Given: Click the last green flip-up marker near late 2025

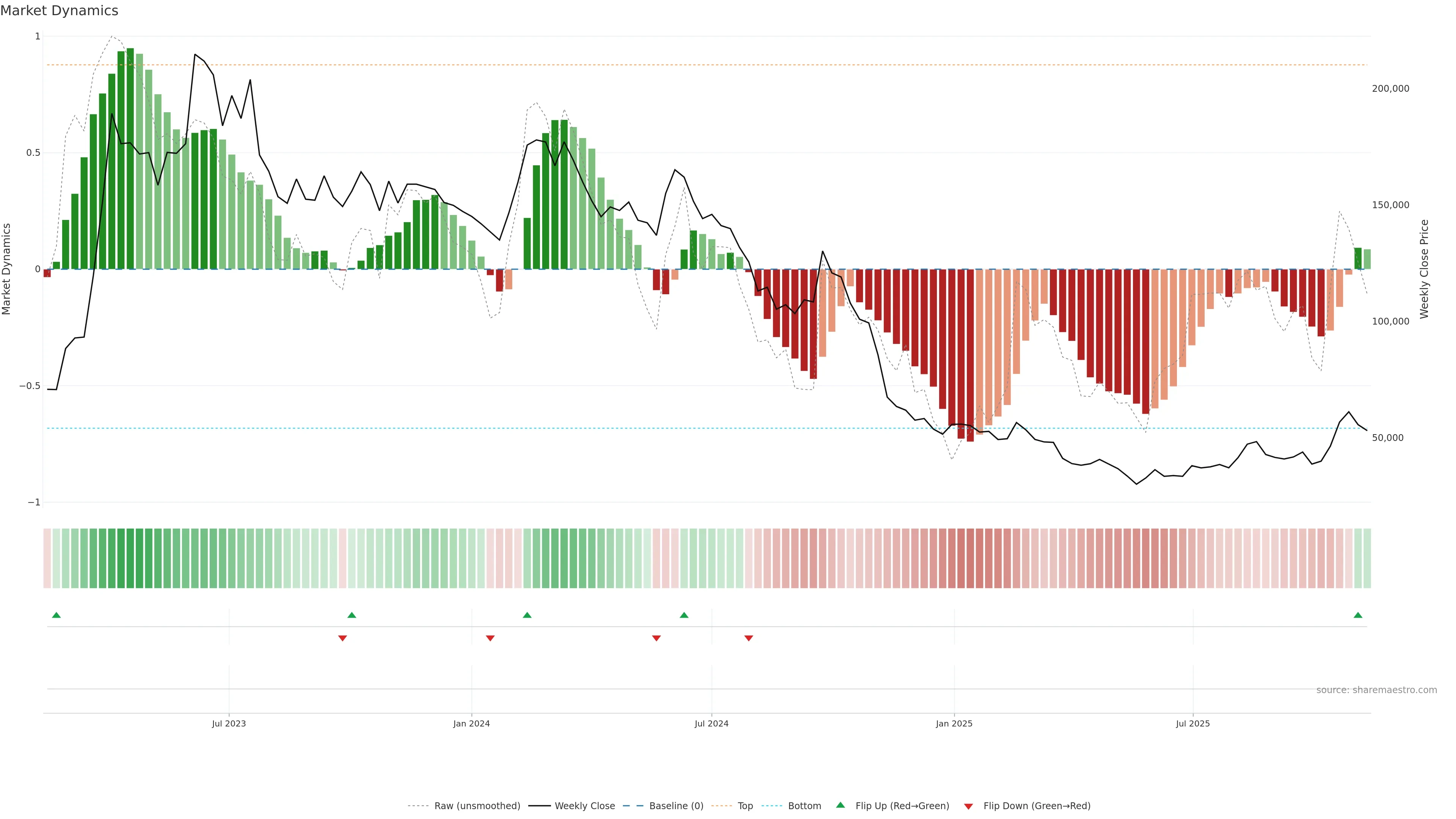Looking at the screenshot, I should [1358, 615].
